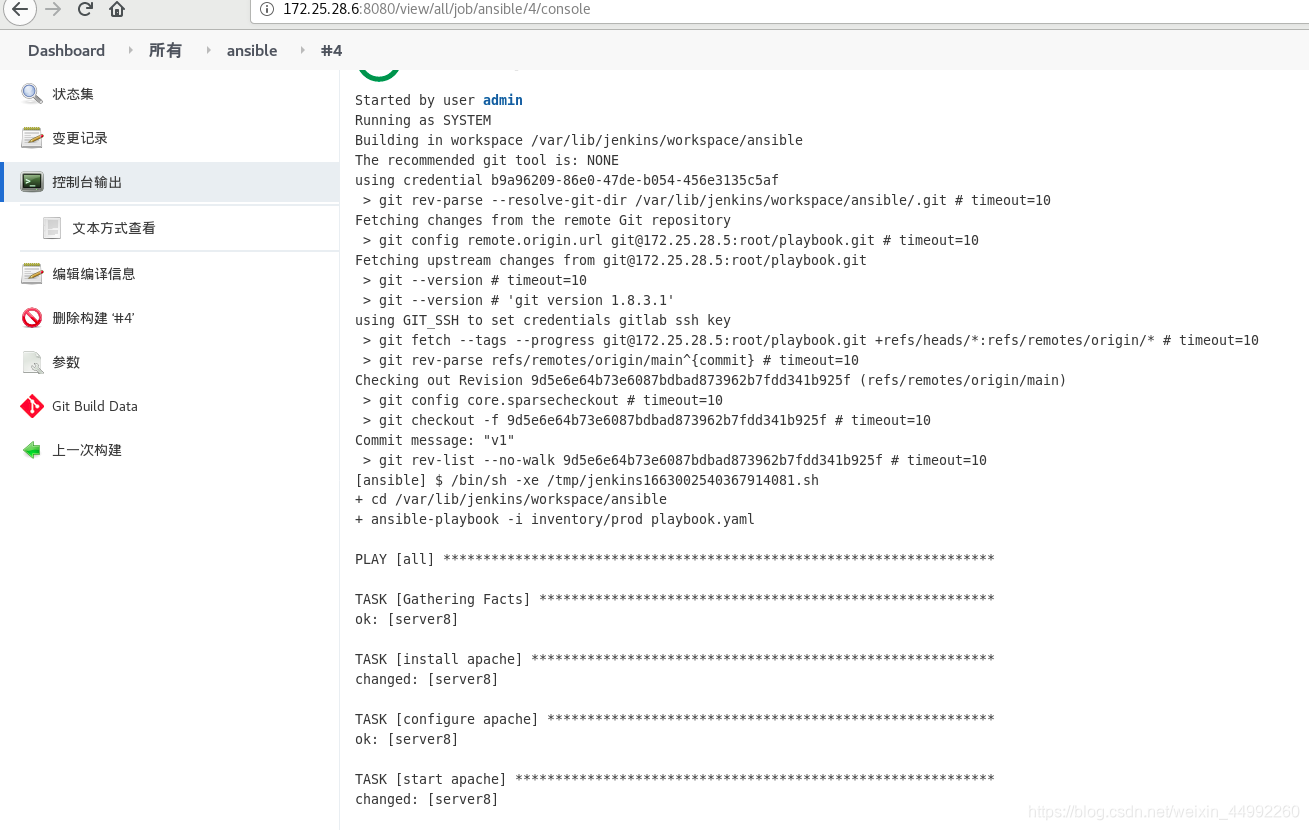Click the site info icon in the address bar
The height and width of the screenshot is (830, 1309).
[x=266, y=9]
